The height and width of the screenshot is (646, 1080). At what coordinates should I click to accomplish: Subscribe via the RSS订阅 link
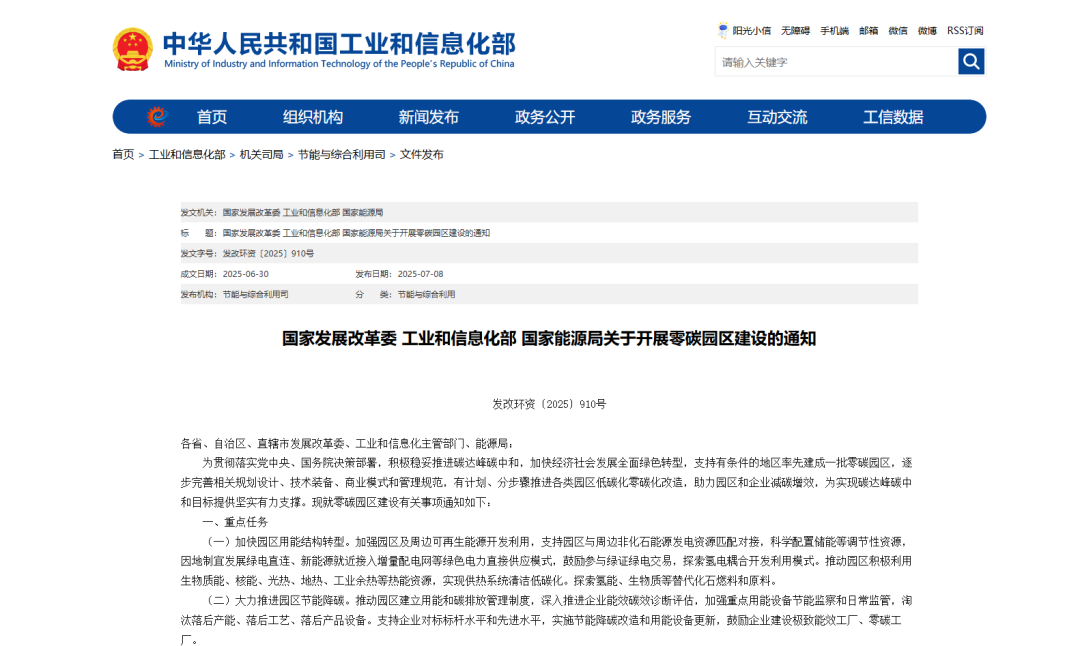[x=965, y=31]
